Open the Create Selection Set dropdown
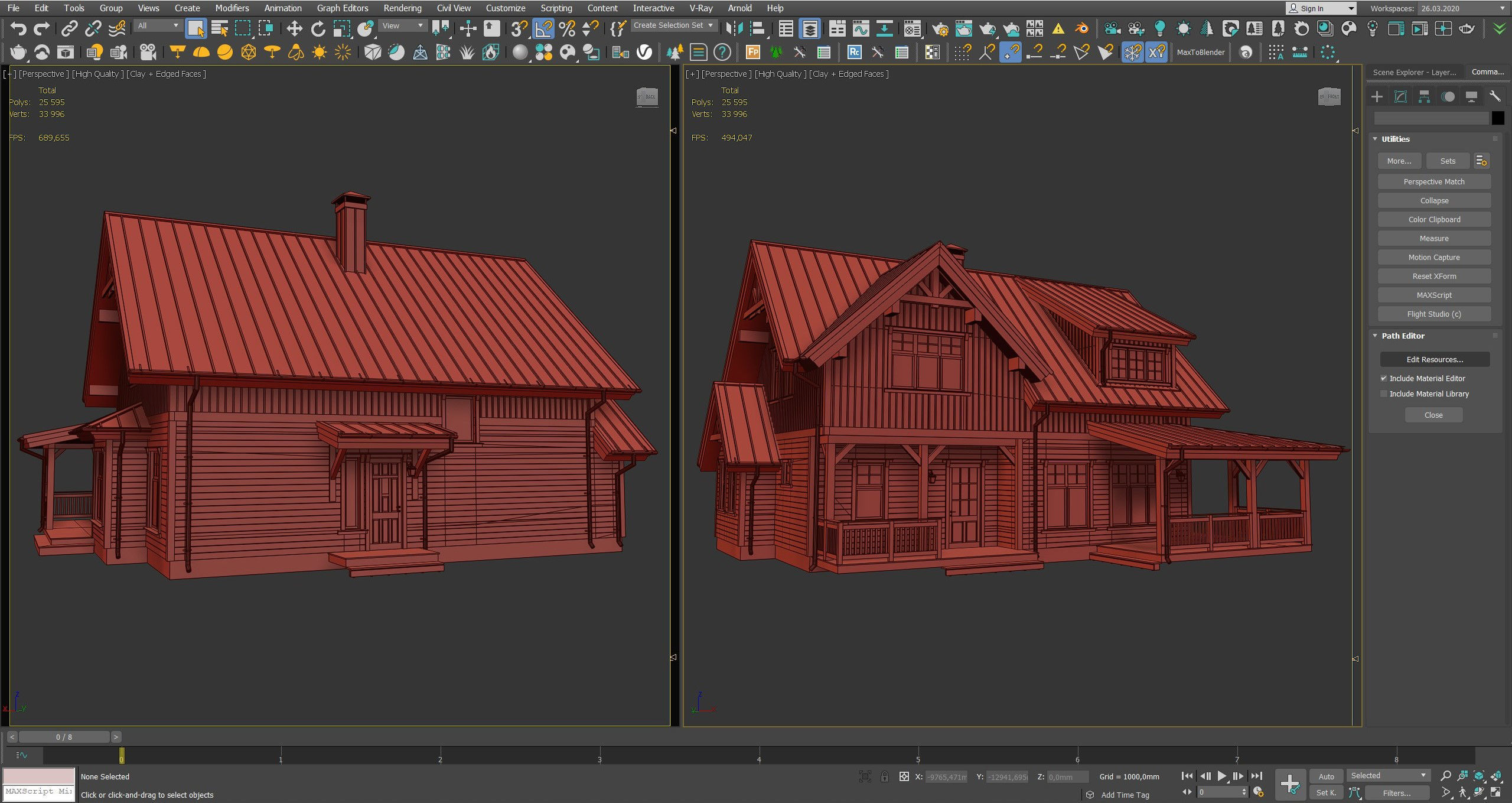This screenshot has height=803, width=1512. pyautogui.click(x=674, y=25)
